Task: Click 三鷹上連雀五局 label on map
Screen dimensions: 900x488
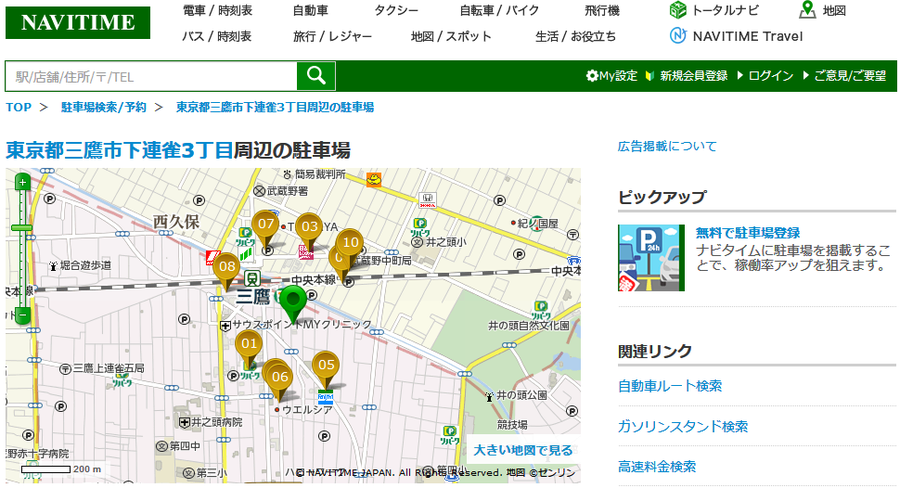Action: [108, 368]
